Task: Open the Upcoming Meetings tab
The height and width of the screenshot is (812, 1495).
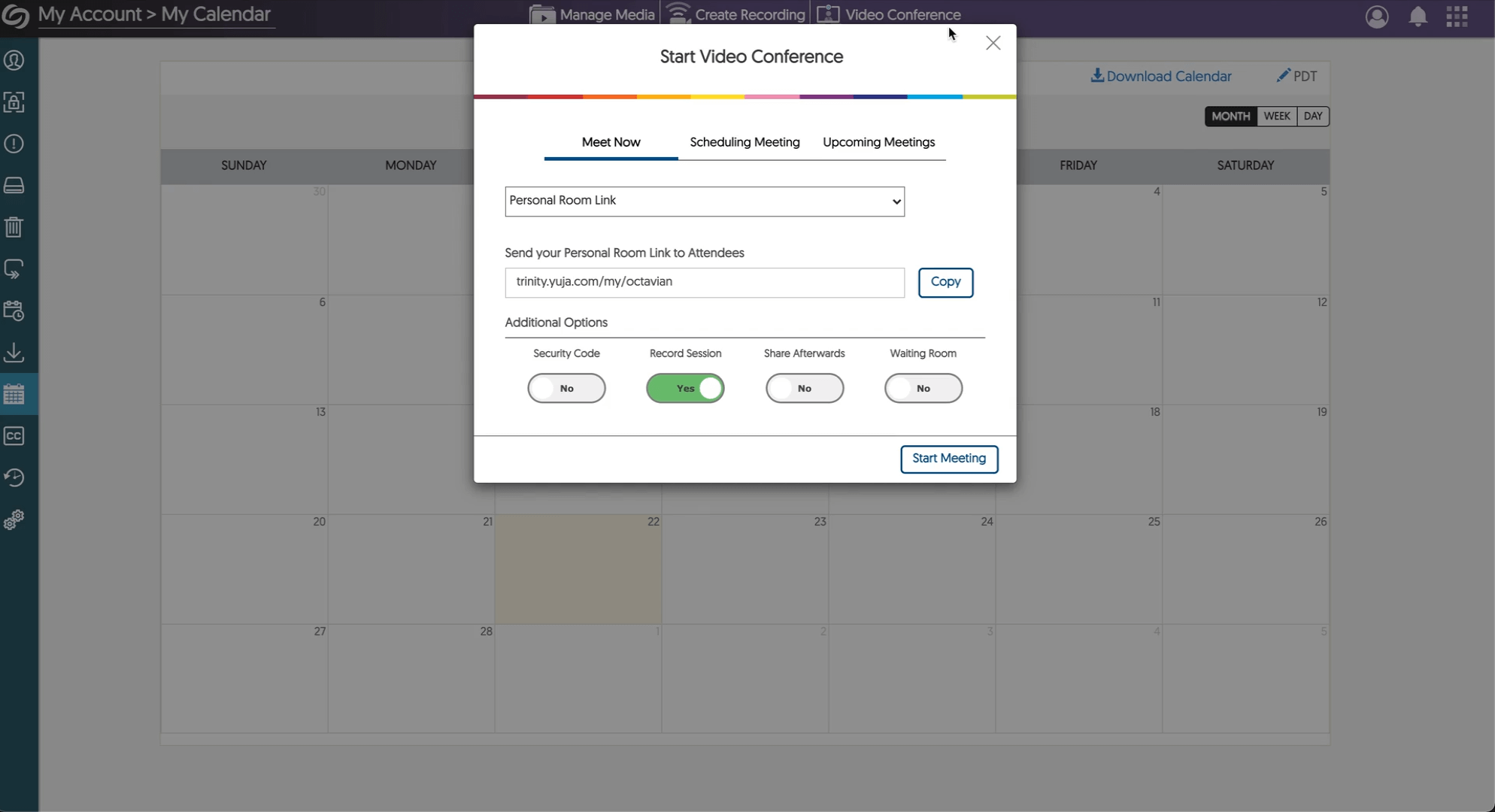Action: 878,142
